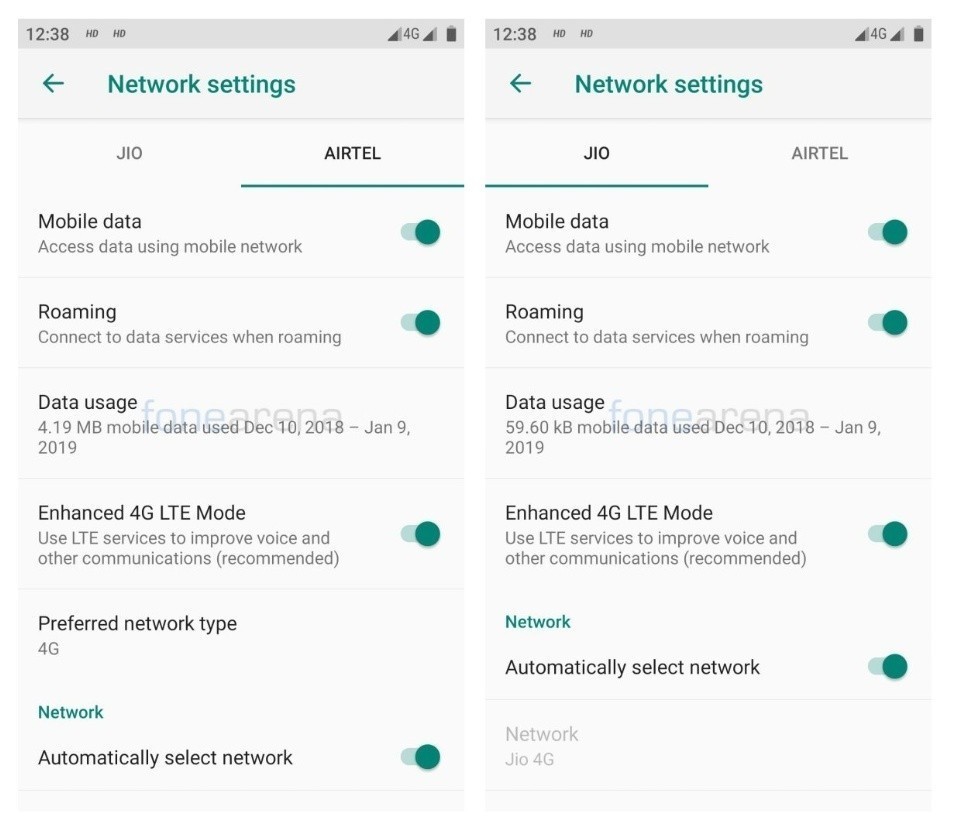Toggle Mobile data switch on left screen
957x818 pixels.
[421, 232]
